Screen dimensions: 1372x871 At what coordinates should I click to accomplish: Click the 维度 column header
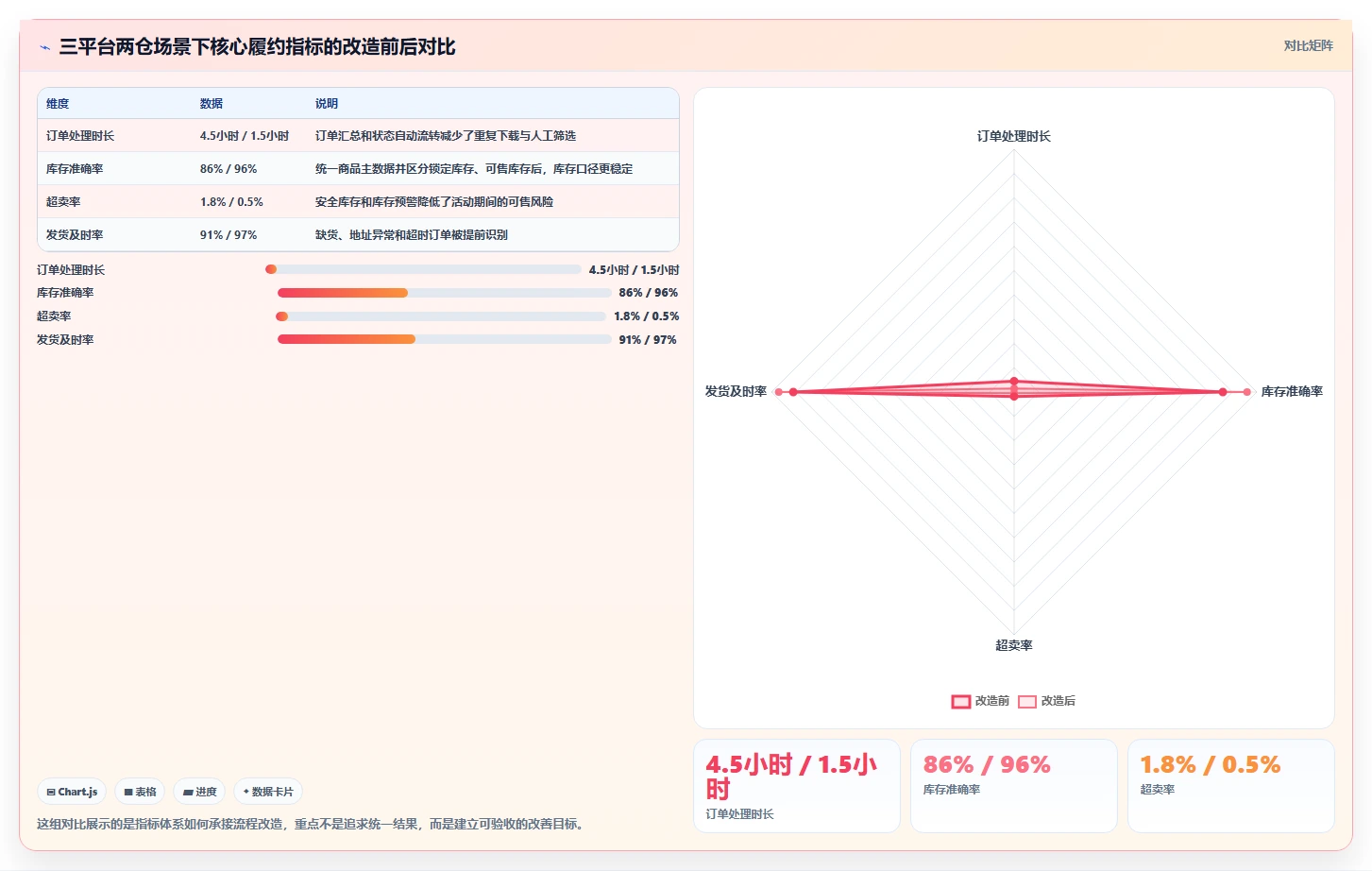pyautogui.click(x=58, y=104)
